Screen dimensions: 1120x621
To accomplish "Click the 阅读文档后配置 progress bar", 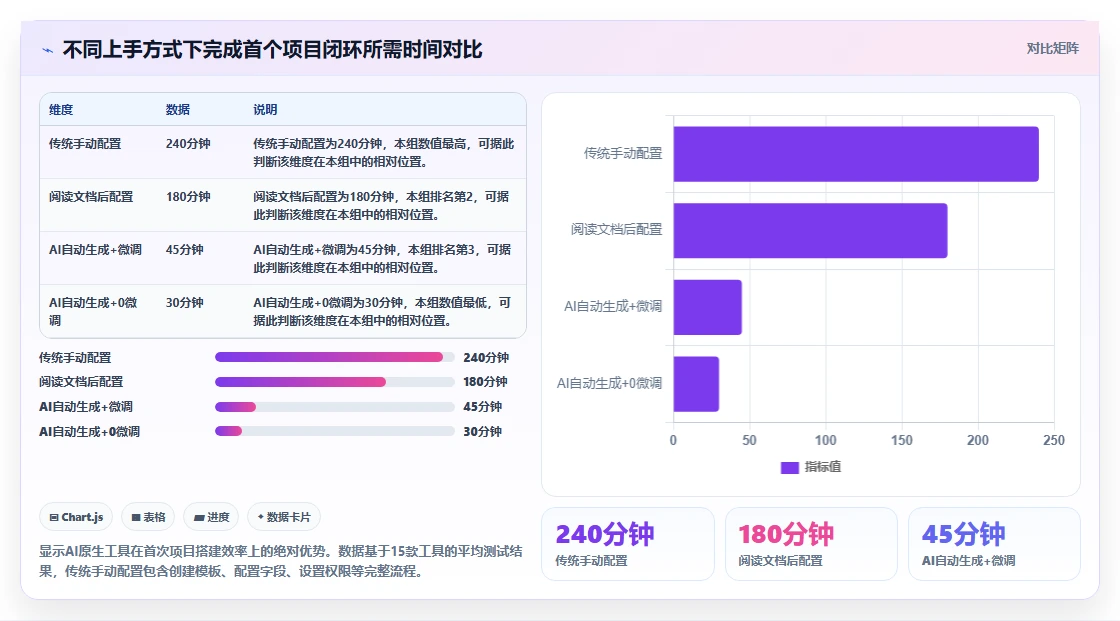I will [x=334, y=382].
